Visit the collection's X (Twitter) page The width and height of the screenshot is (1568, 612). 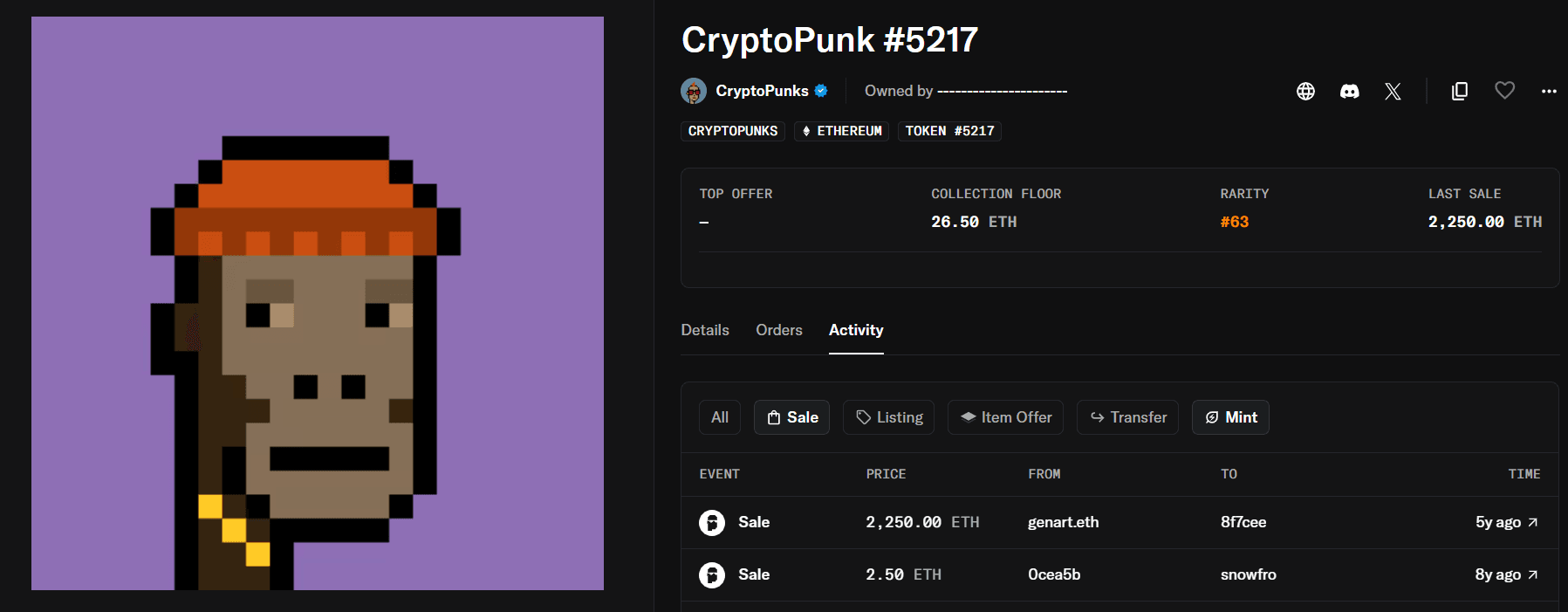point(1393,91)
